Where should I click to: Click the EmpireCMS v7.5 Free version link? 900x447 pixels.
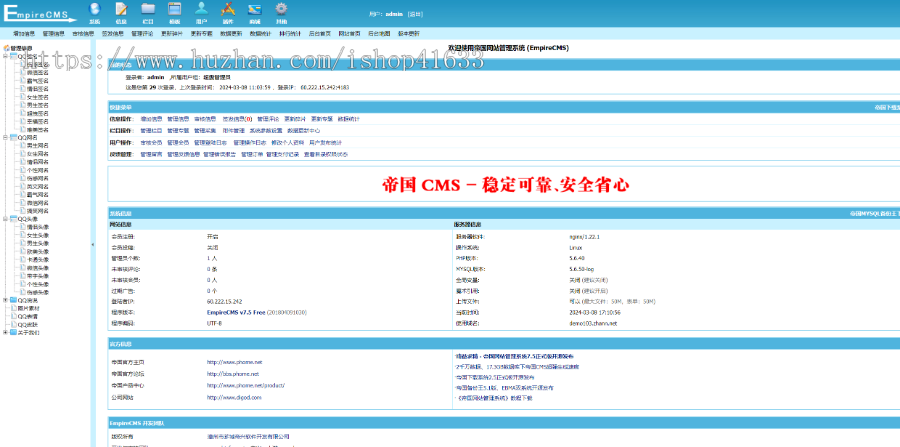point(236,313)
